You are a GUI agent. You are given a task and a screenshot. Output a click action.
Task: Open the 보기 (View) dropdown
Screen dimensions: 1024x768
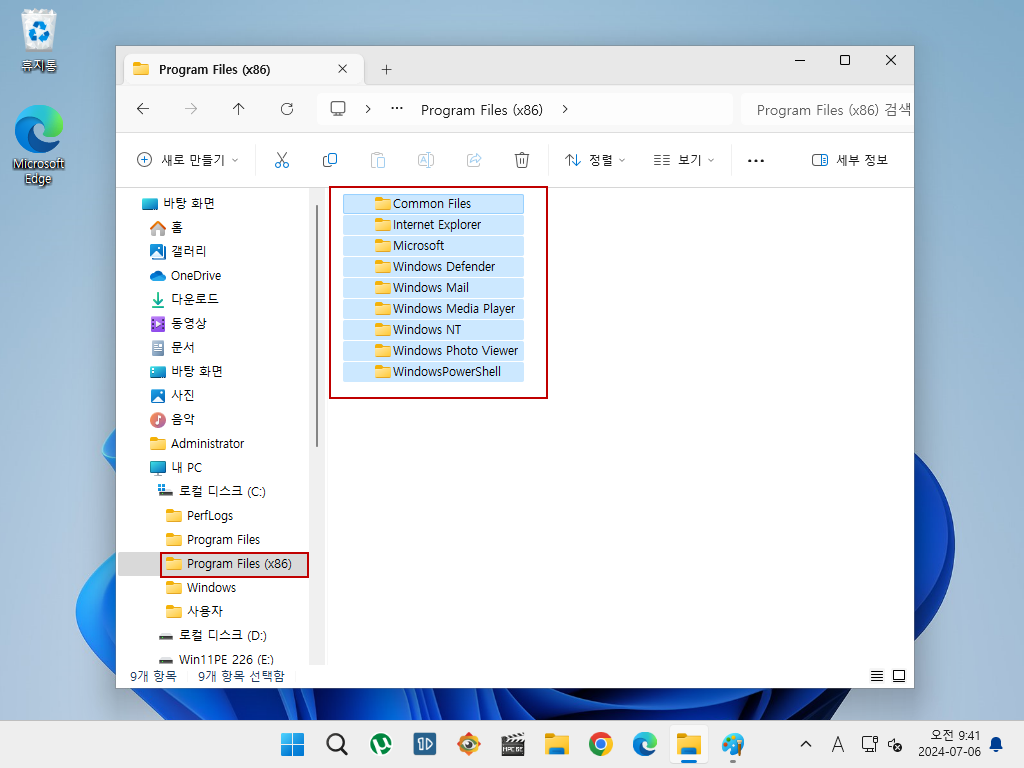point(684,160)
